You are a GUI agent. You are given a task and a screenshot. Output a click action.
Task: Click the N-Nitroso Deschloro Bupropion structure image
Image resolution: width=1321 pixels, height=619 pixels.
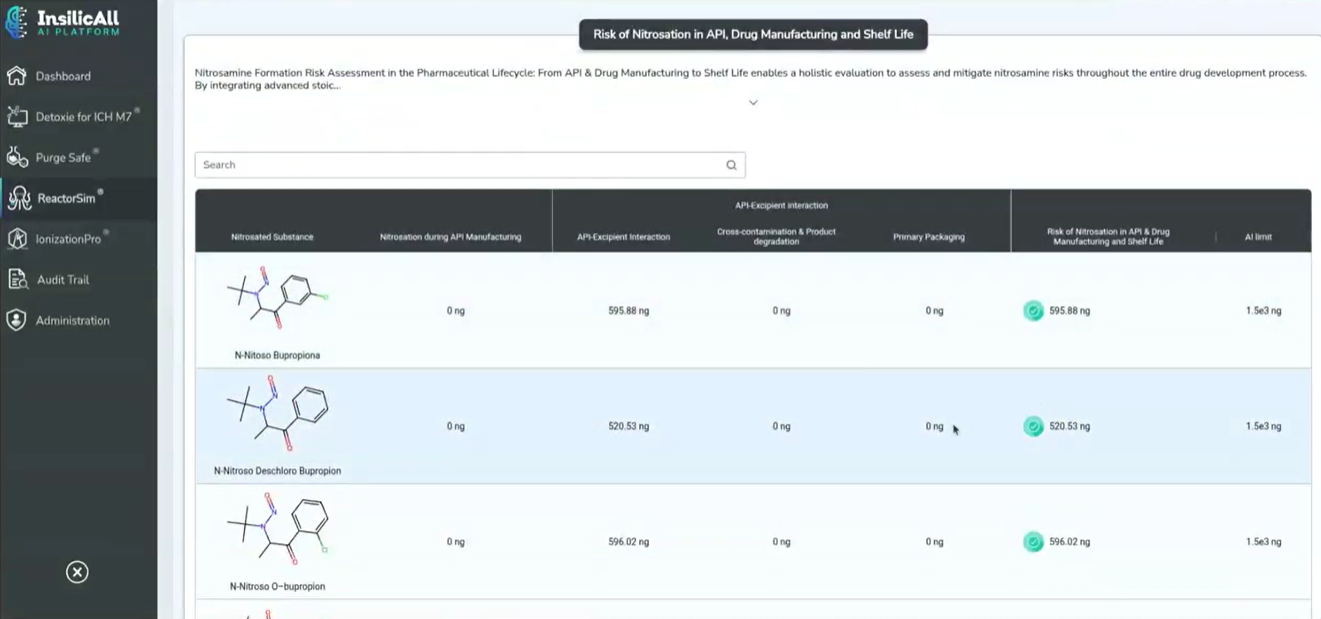277,415
